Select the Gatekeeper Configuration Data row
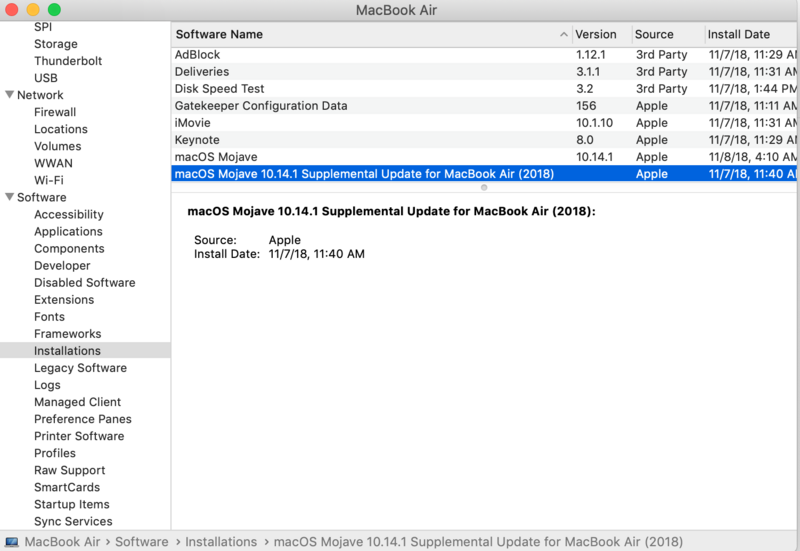 pos(484,106)
